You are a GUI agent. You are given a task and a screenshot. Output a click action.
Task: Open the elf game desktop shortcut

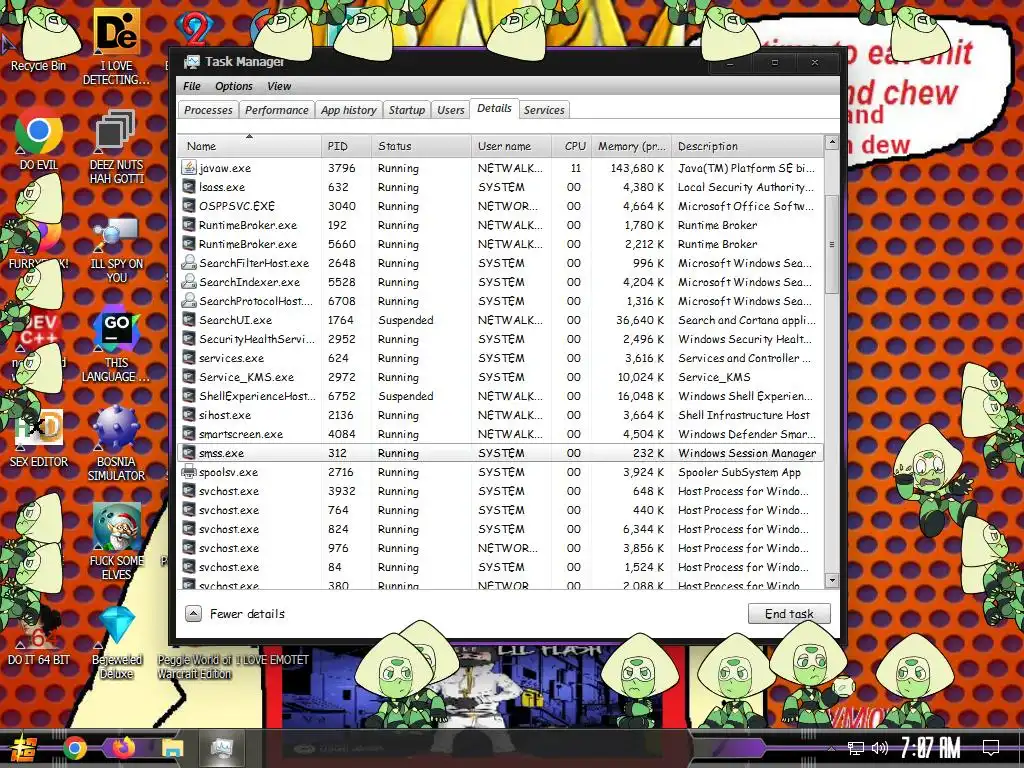116,541
